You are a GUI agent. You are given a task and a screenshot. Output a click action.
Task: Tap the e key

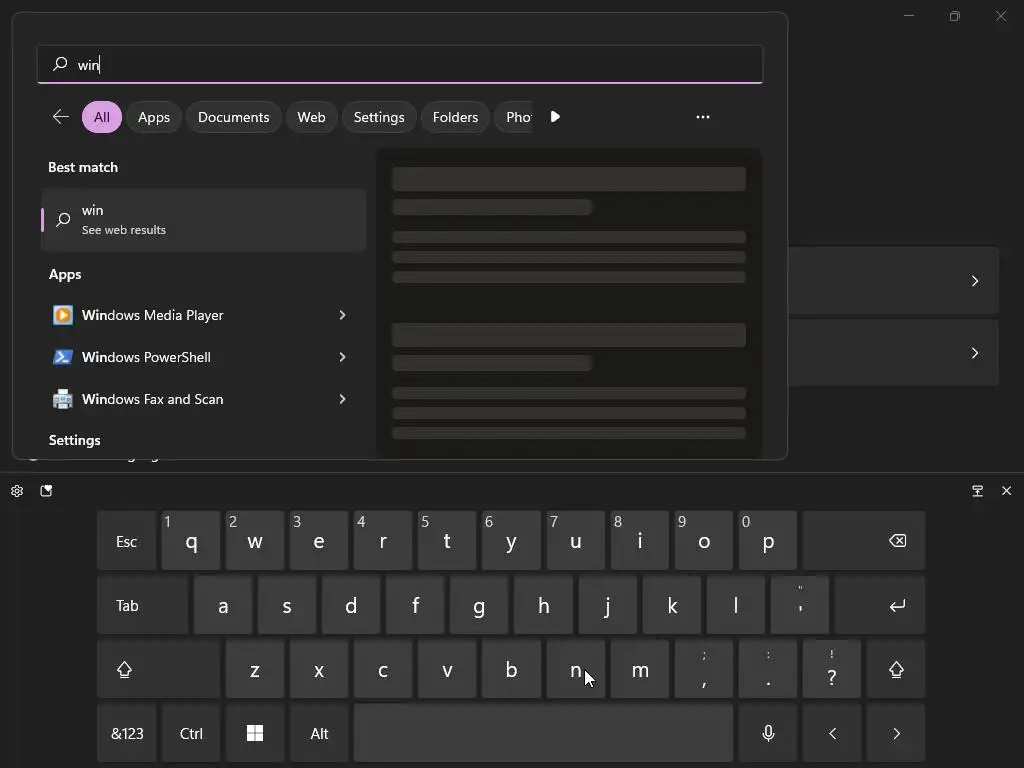click(x=319, y=541)
